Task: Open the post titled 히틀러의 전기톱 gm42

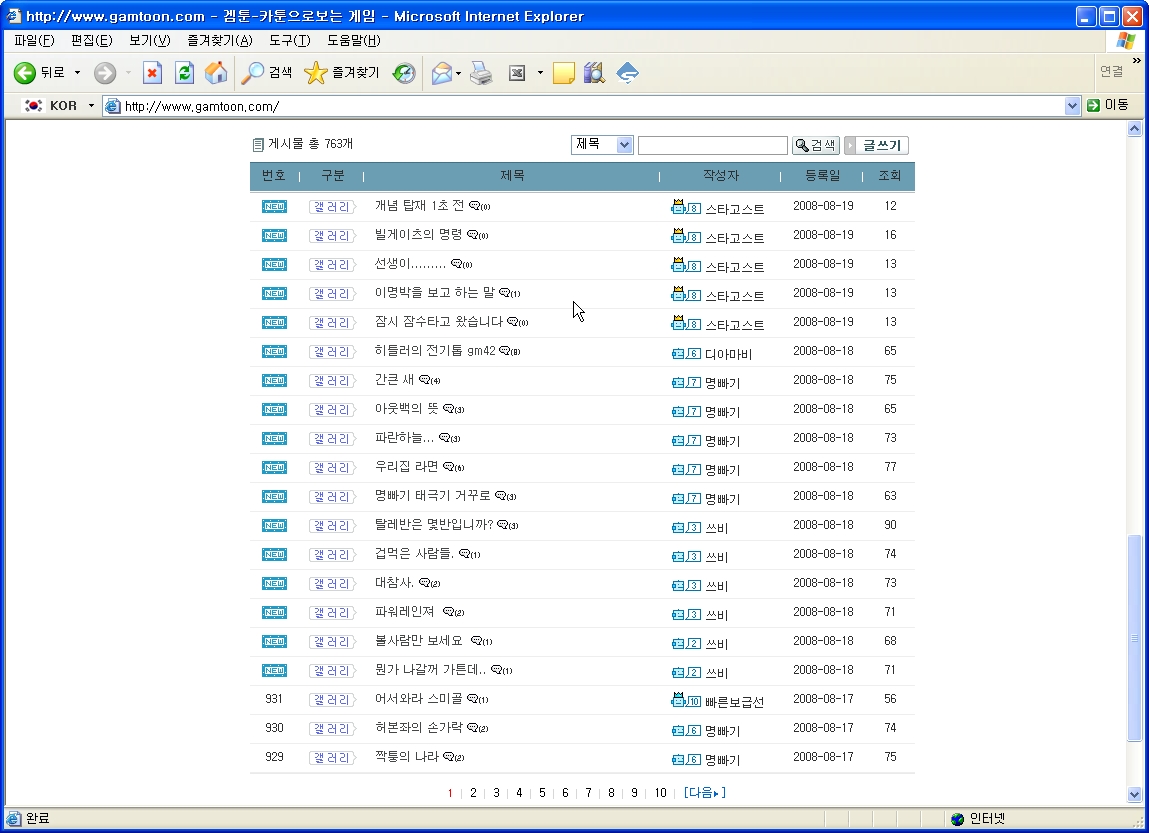Action: (435, 351)
